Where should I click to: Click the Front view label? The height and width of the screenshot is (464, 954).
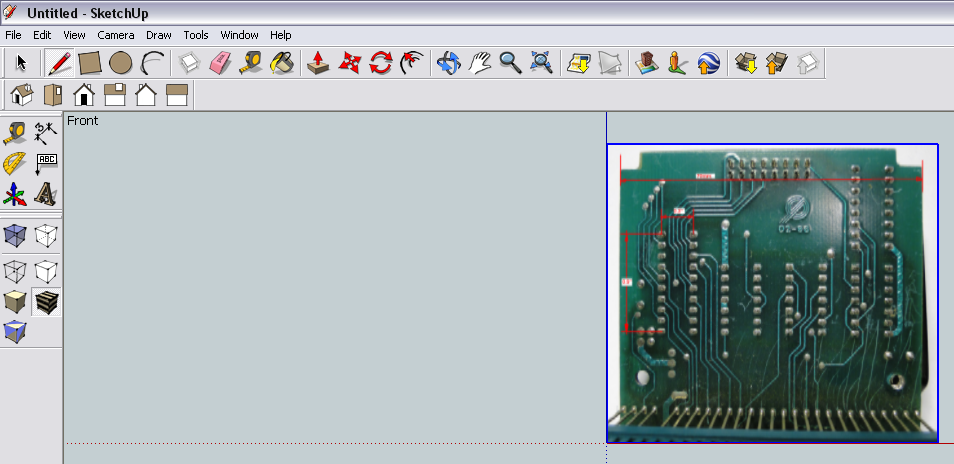pyautogui.click(x=82, y=121)
